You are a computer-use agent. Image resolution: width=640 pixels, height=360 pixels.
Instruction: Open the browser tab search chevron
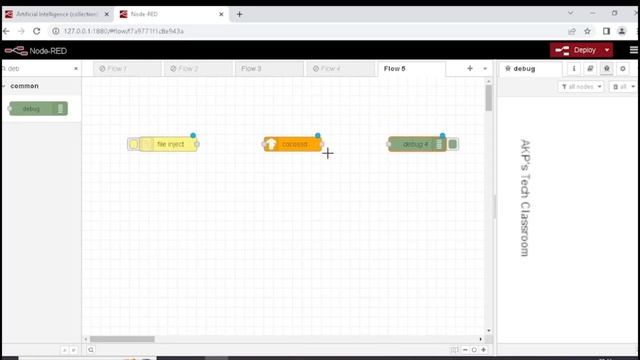(x=571, y=13)
